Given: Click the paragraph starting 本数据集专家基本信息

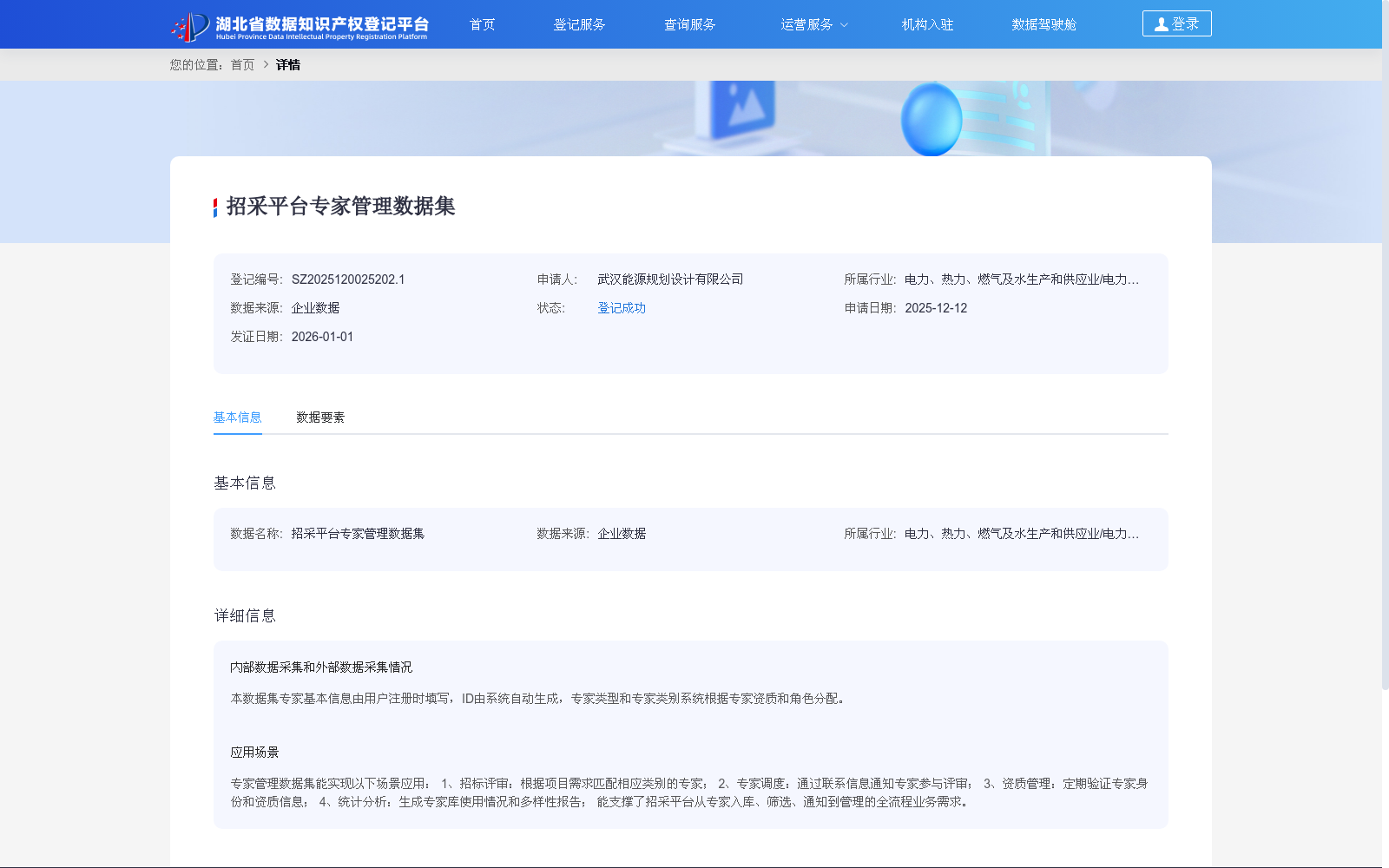Looking at the screenshot, I should (x=538, y=699).
